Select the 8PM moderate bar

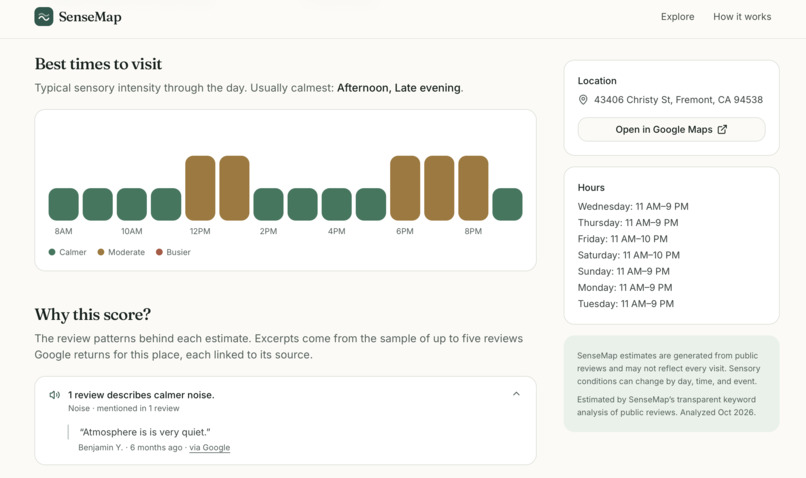tap(473, 188)
